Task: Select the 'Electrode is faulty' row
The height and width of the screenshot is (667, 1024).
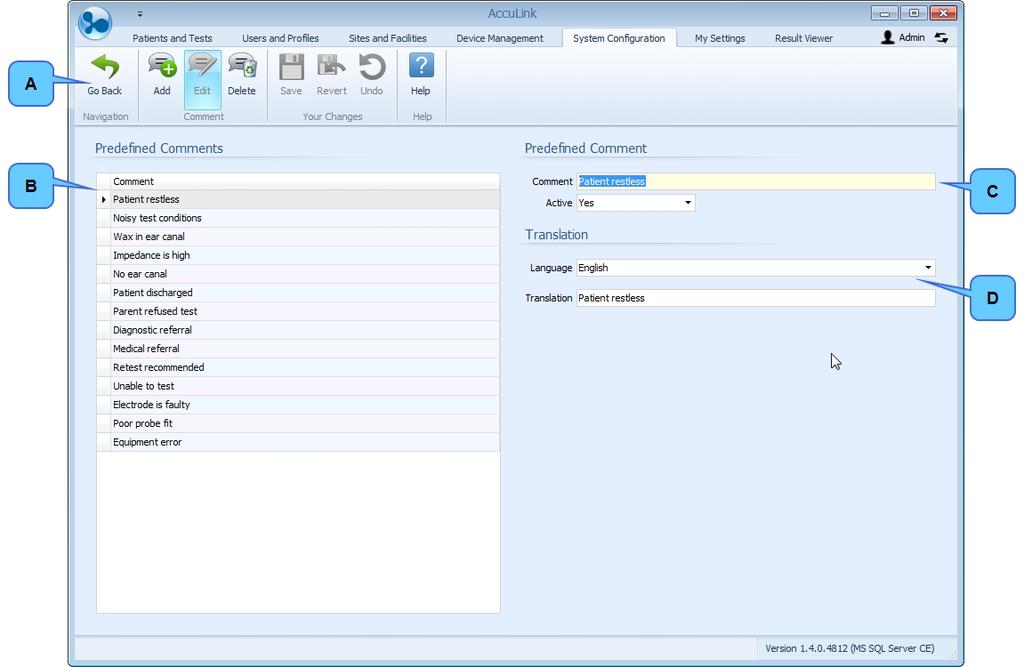Action: (298, 405)
